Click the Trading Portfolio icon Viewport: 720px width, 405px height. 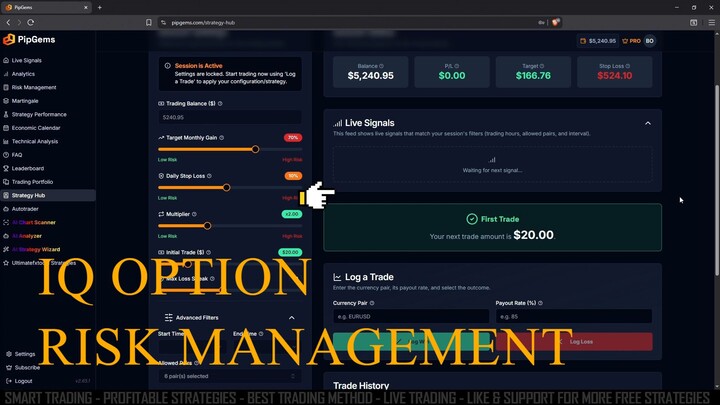click(6, 182)
